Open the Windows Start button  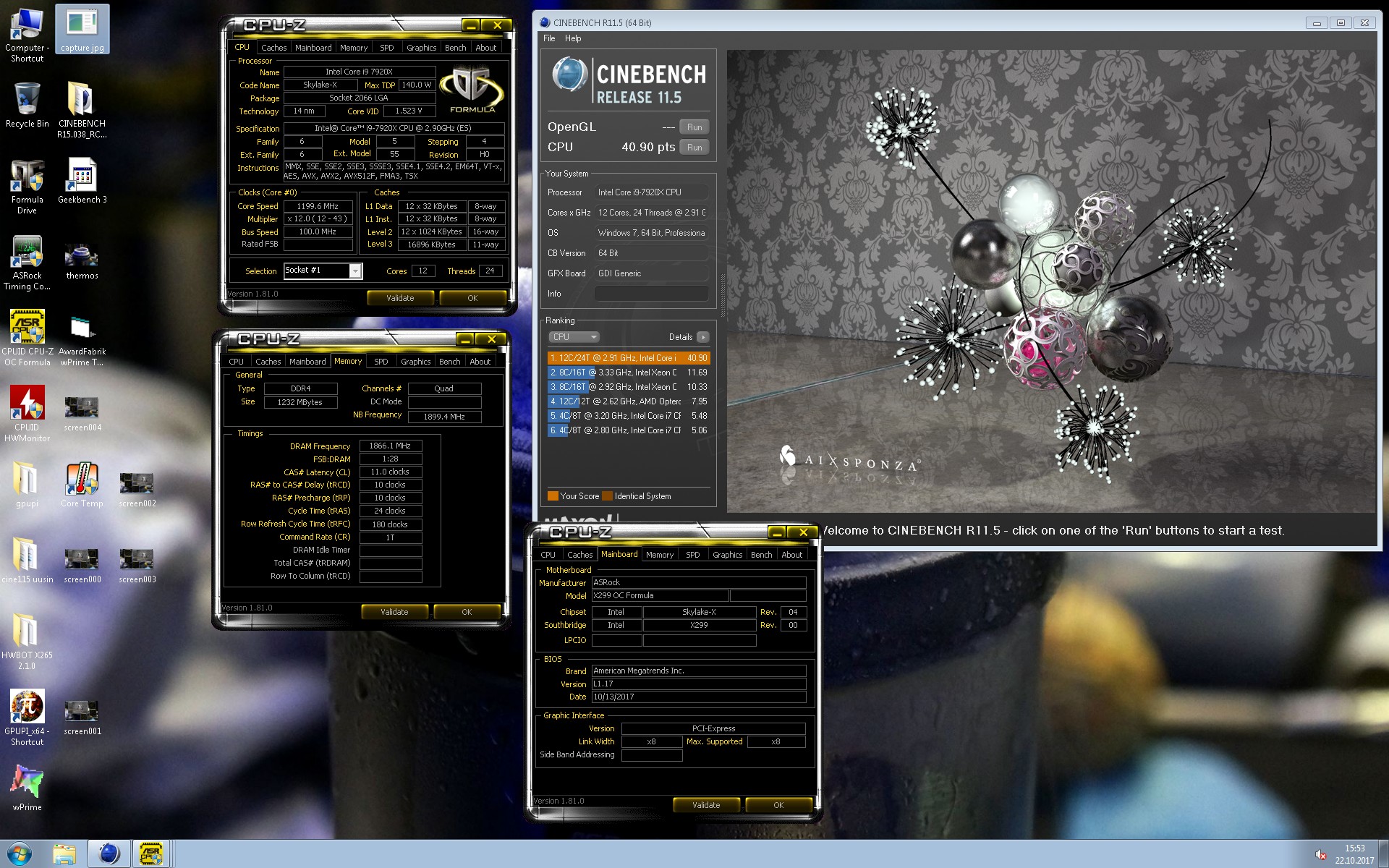(20, 854)
